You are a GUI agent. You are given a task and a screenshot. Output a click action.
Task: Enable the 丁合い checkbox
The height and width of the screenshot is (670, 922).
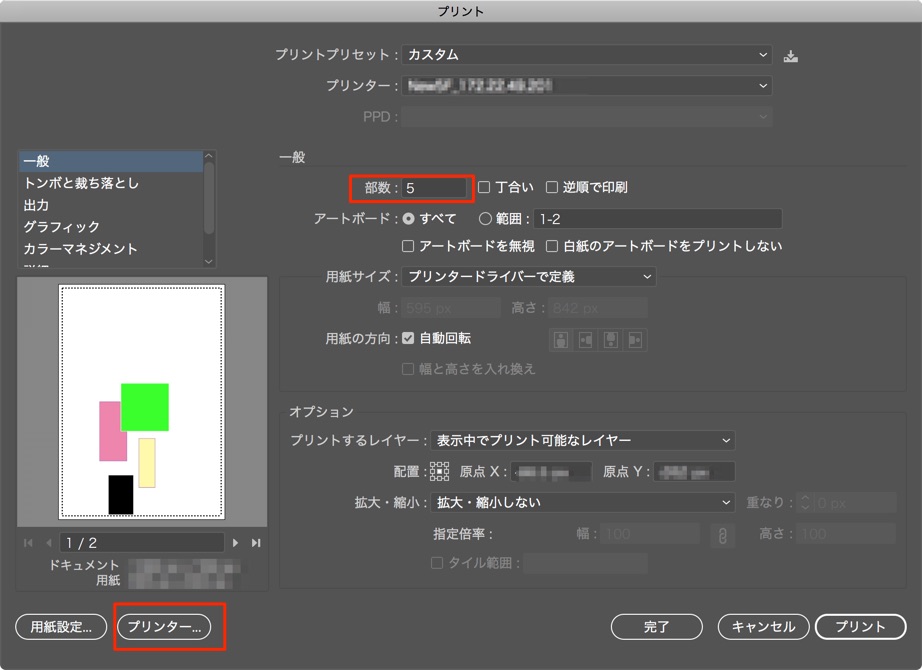click(x=484, y=187)
